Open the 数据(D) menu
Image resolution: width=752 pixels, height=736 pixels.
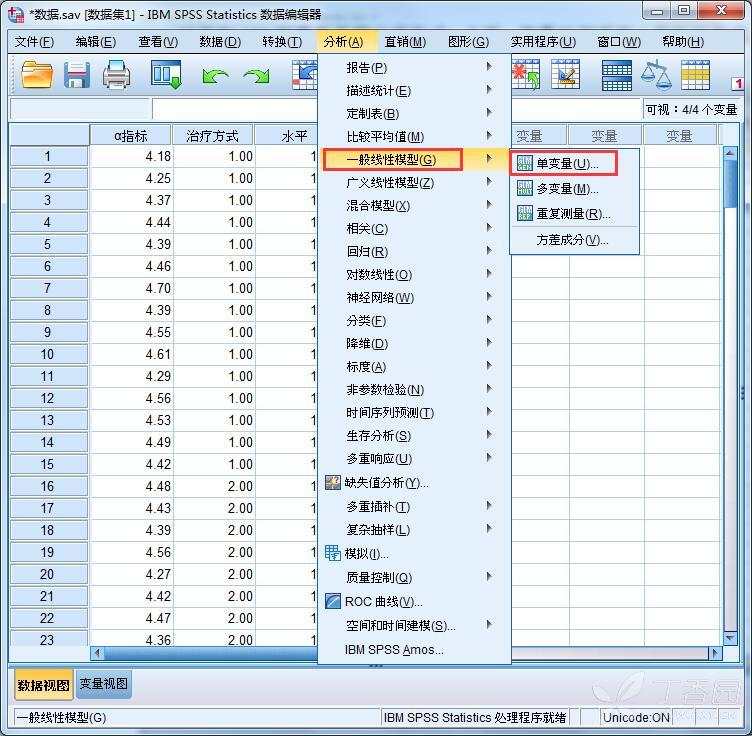(220, 42)
